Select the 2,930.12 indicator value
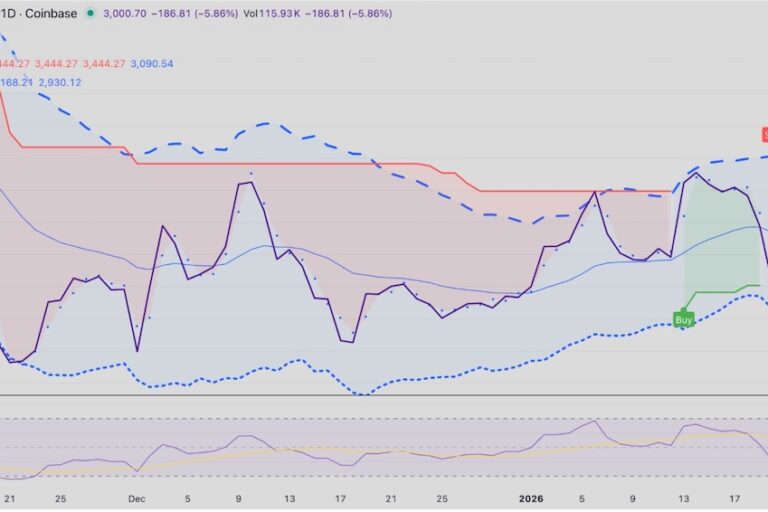Screen dimensions: 768x512 [60, 82]
